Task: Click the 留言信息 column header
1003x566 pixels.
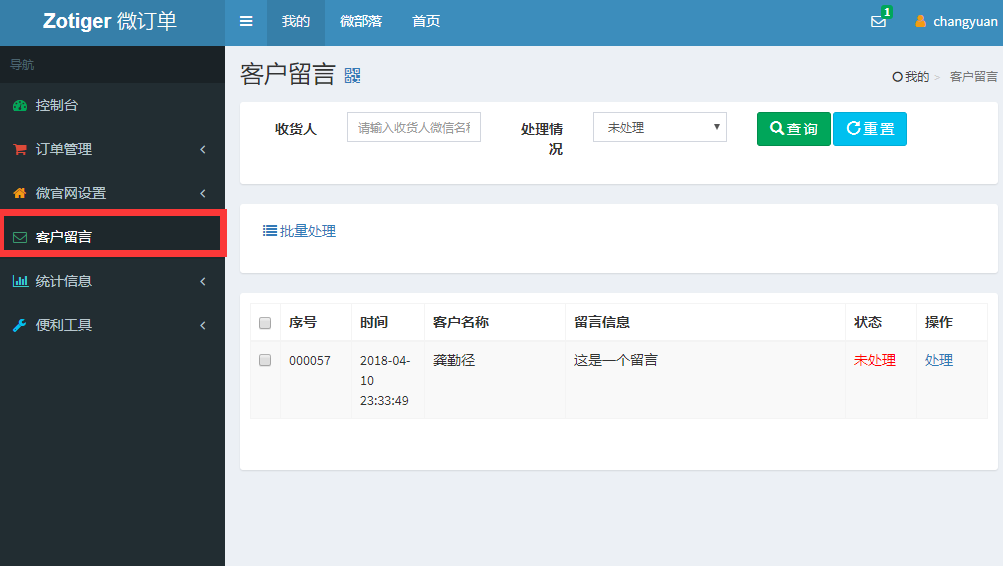Action: [x=602, y=322]
